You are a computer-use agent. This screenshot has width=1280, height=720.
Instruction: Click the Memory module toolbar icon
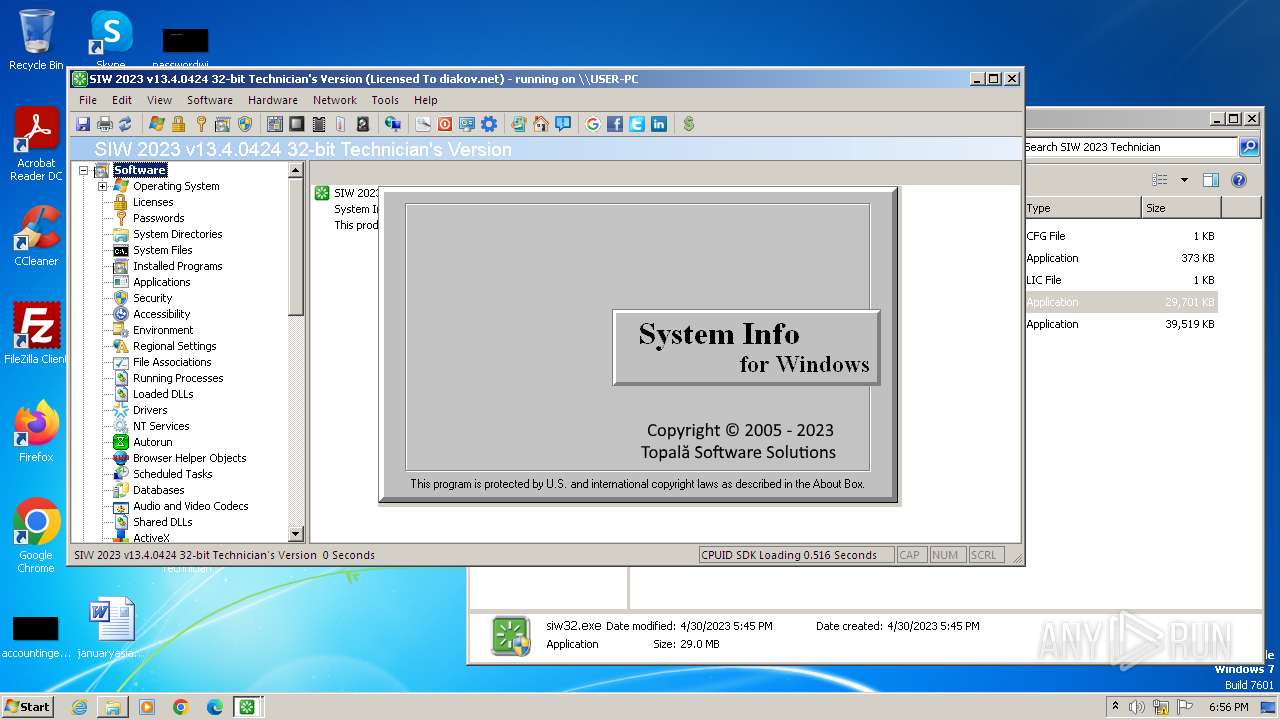click(x=319, y=124)
